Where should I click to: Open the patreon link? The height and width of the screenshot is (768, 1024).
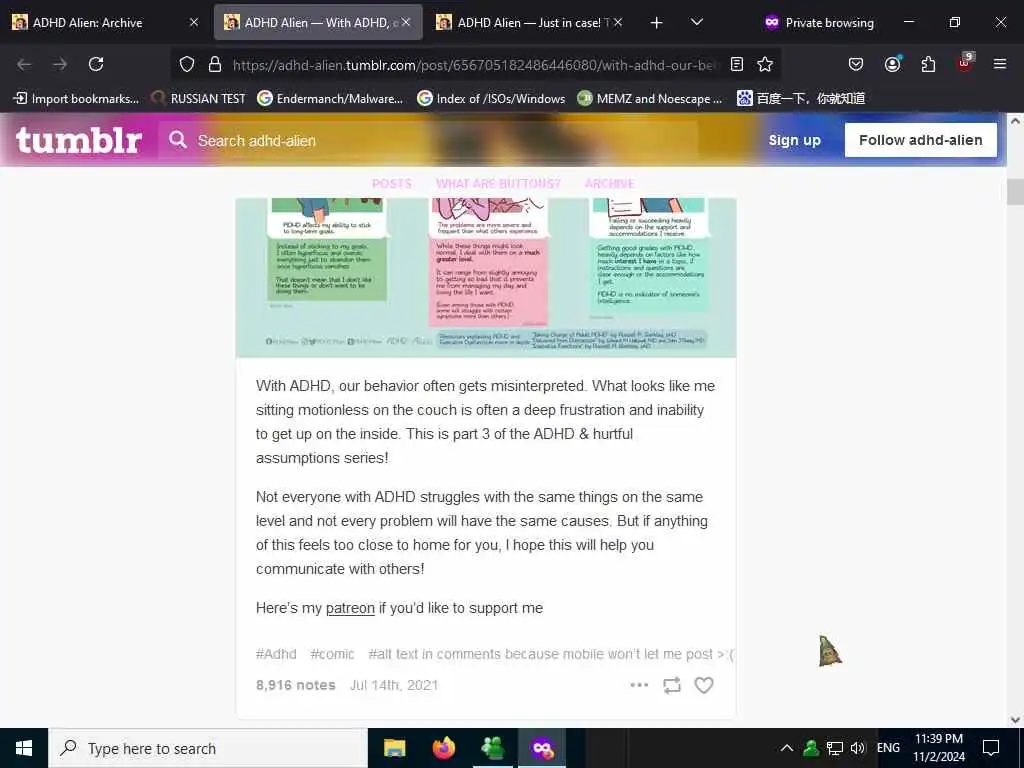350,608
